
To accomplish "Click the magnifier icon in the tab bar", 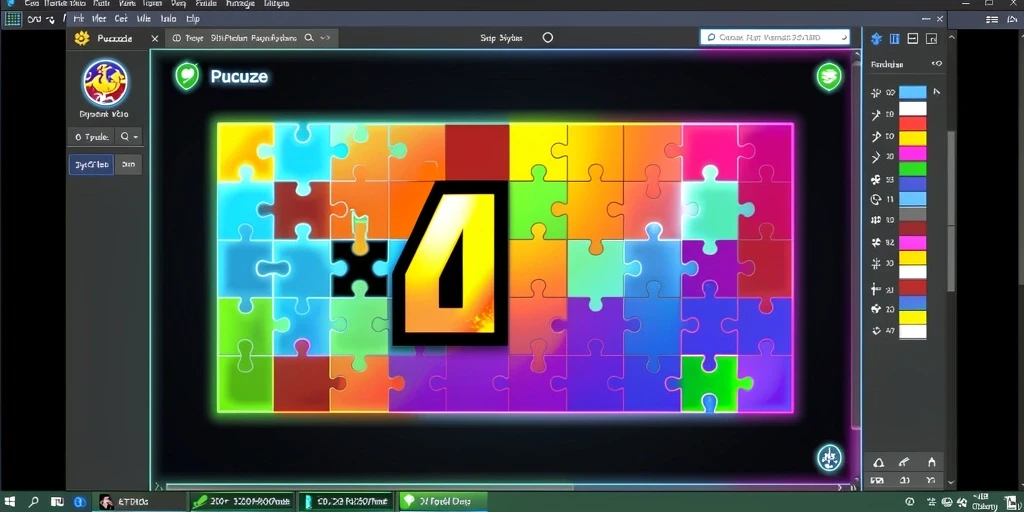I will pyautogui.click(x=310, y=39).
